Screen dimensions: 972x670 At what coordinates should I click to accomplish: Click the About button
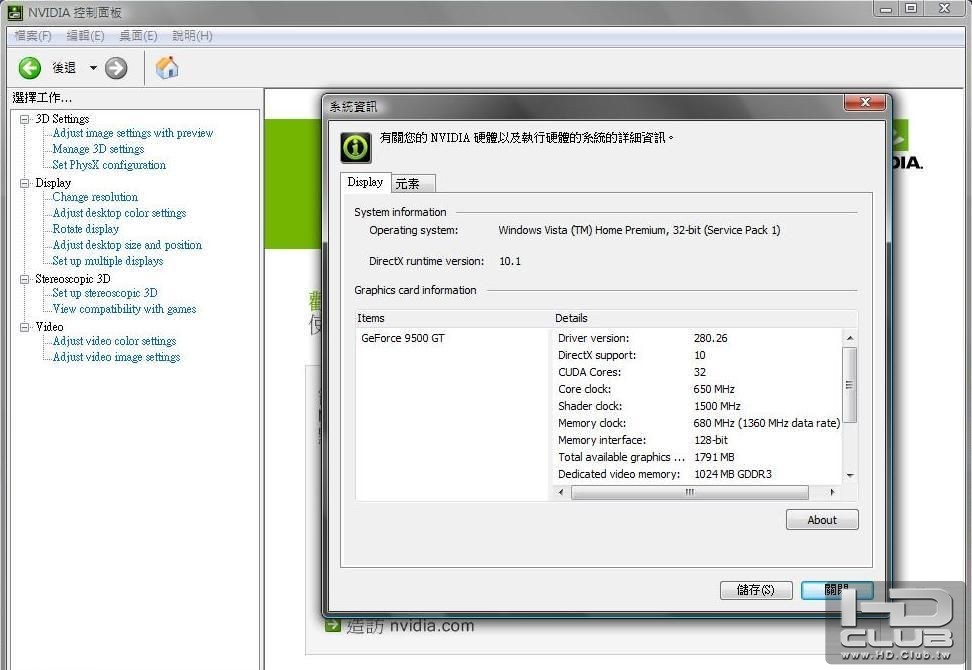(822, 520)
